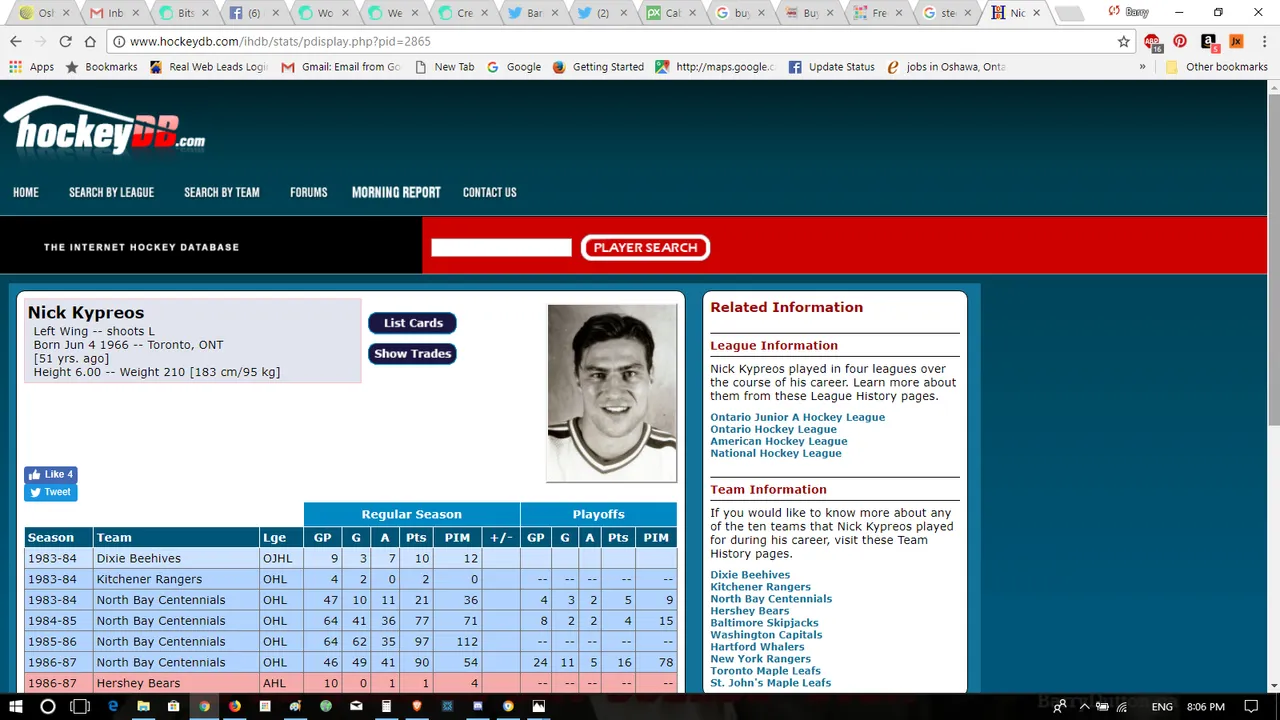The image size is (1280, 720).
Task: Click the Pinterest extension icon
Action: [x=1180, y=41]
